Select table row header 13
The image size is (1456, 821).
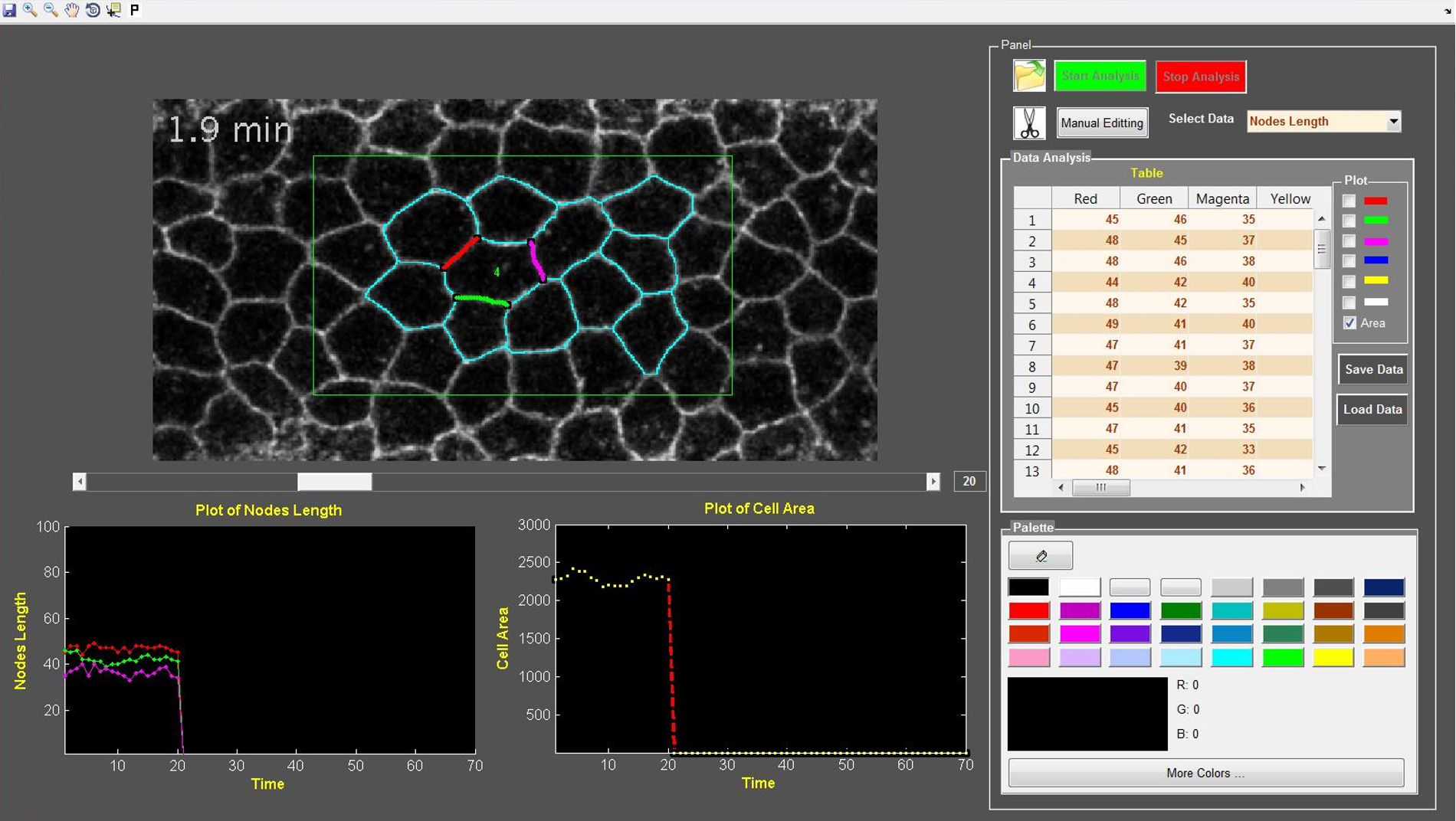[x=1032, y=471]
